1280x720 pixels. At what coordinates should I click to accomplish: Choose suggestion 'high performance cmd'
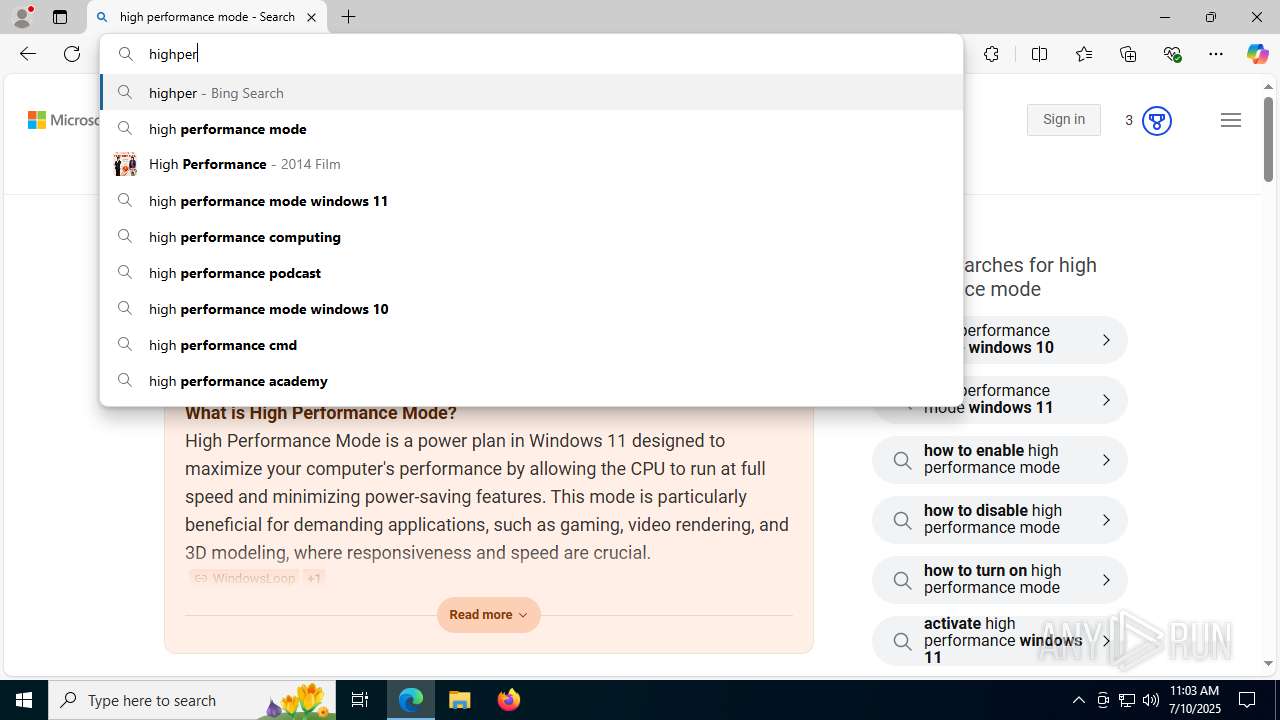coord(531,344)
